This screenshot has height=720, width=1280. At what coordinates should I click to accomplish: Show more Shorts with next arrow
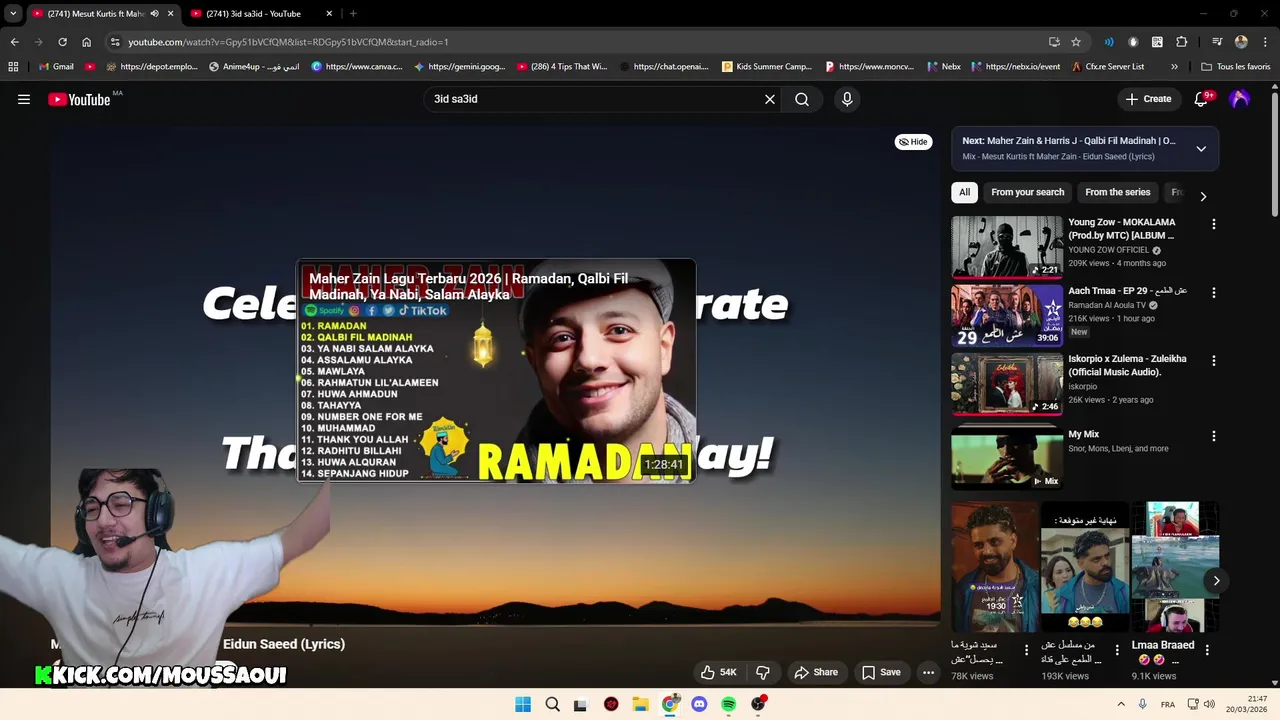coord(1216,580)
